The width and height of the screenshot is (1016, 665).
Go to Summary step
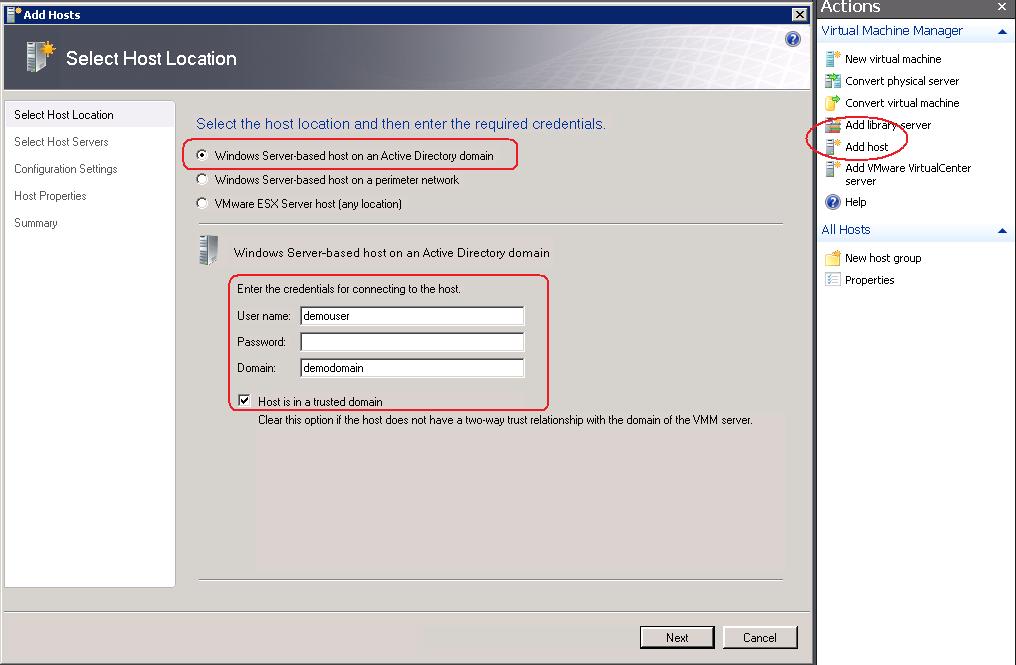pyautogui.click(x=36, y=223)
